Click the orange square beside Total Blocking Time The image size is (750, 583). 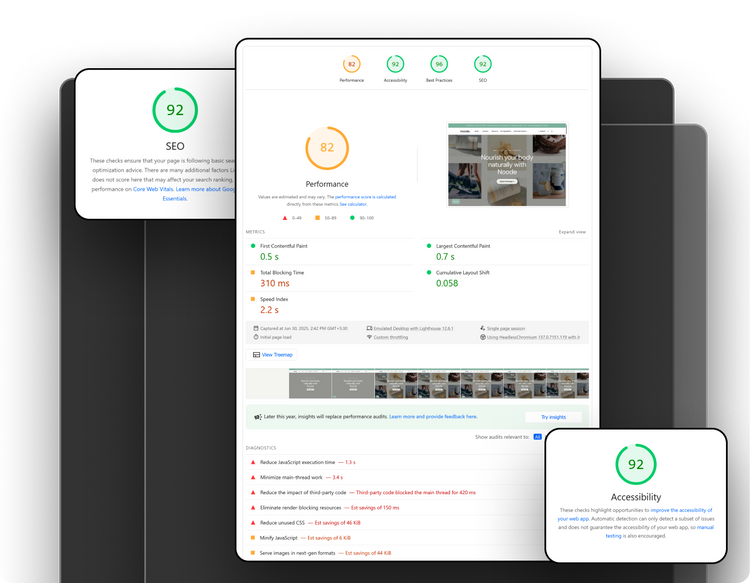(253, 273)
